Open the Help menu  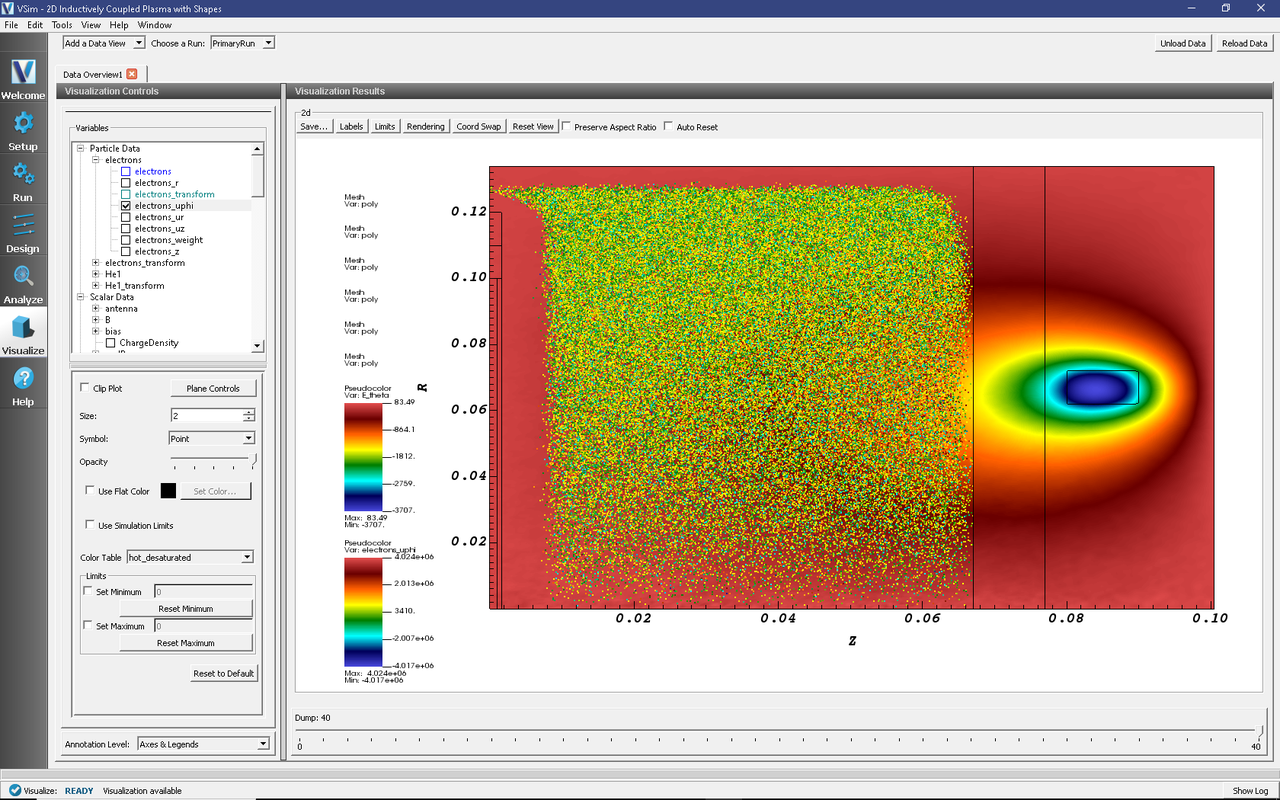119,25
